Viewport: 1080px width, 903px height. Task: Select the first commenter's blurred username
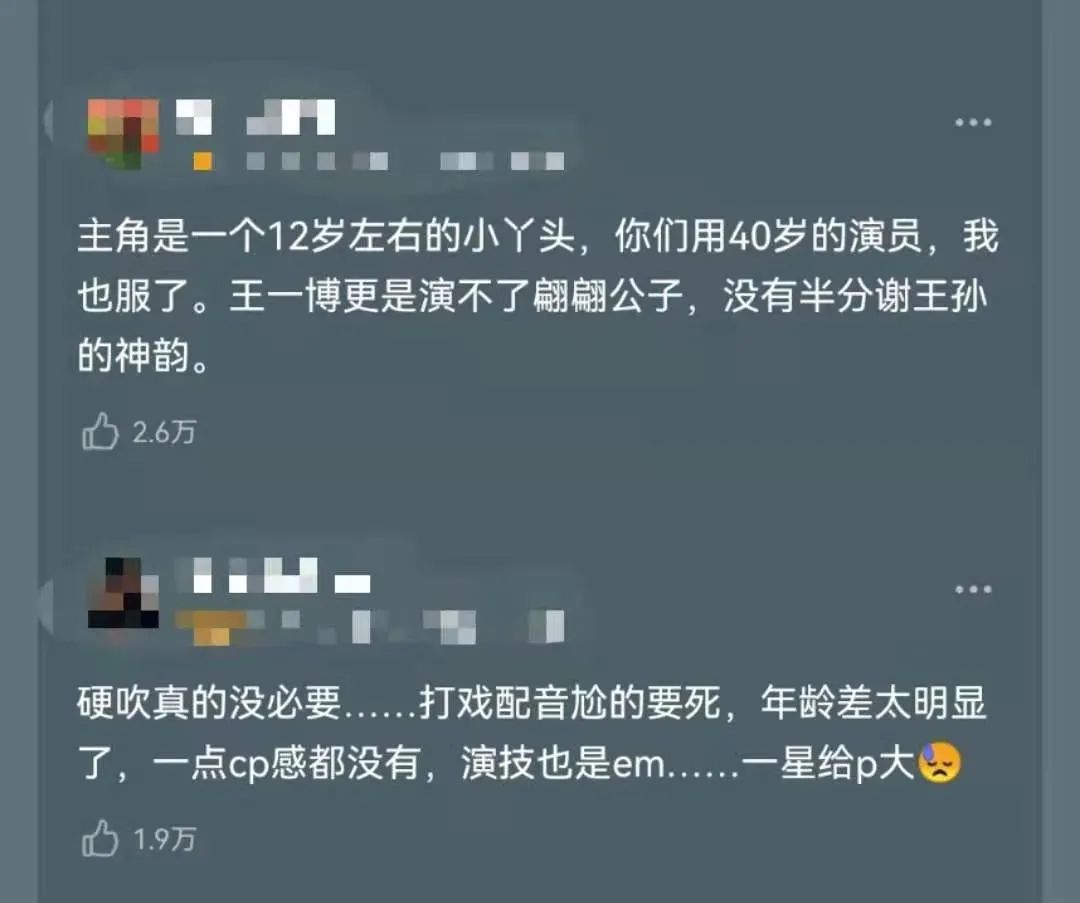[x=255, y=117]
